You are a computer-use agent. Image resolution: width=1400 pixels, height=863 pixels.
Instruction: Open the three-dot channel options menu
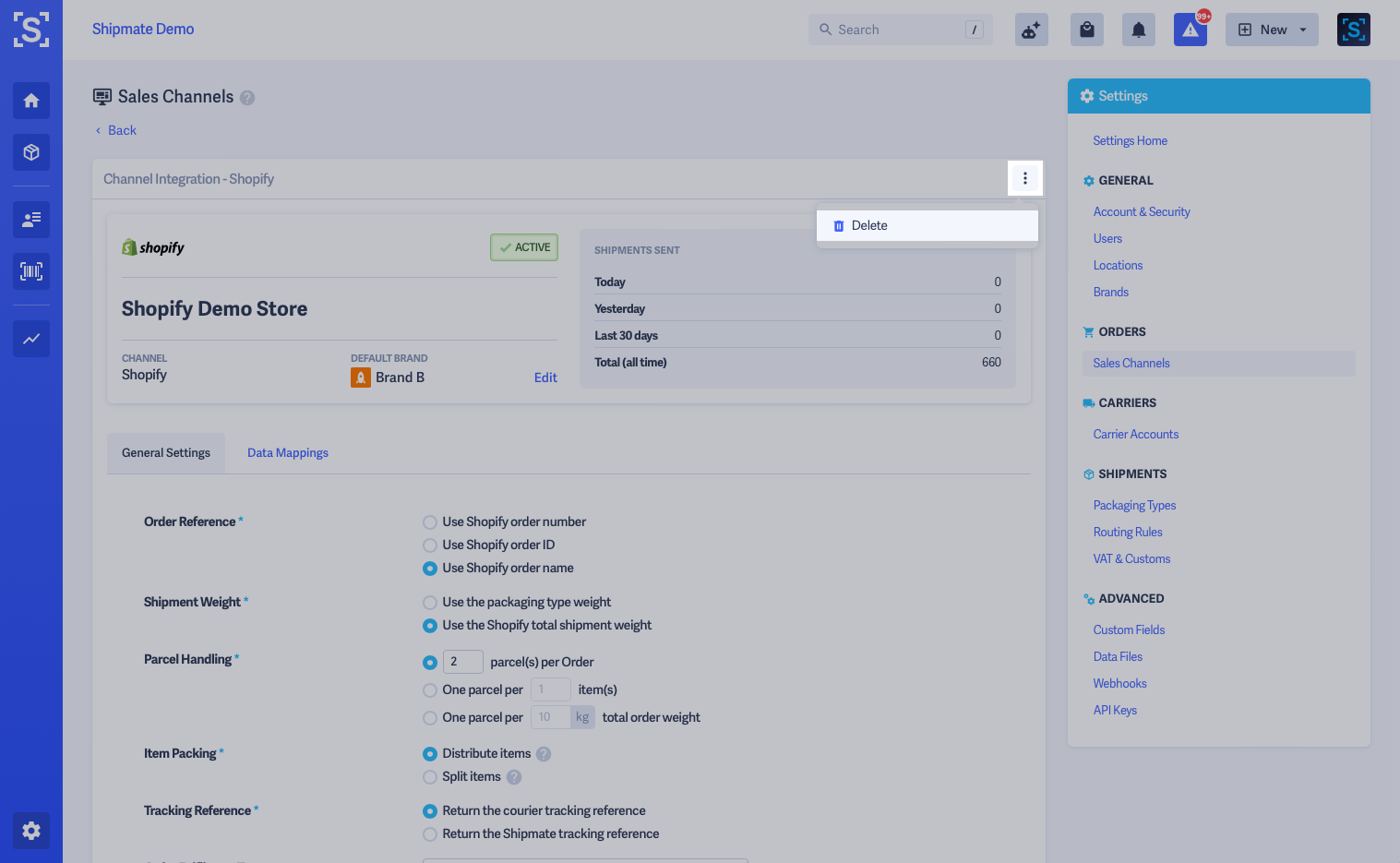1025,178
